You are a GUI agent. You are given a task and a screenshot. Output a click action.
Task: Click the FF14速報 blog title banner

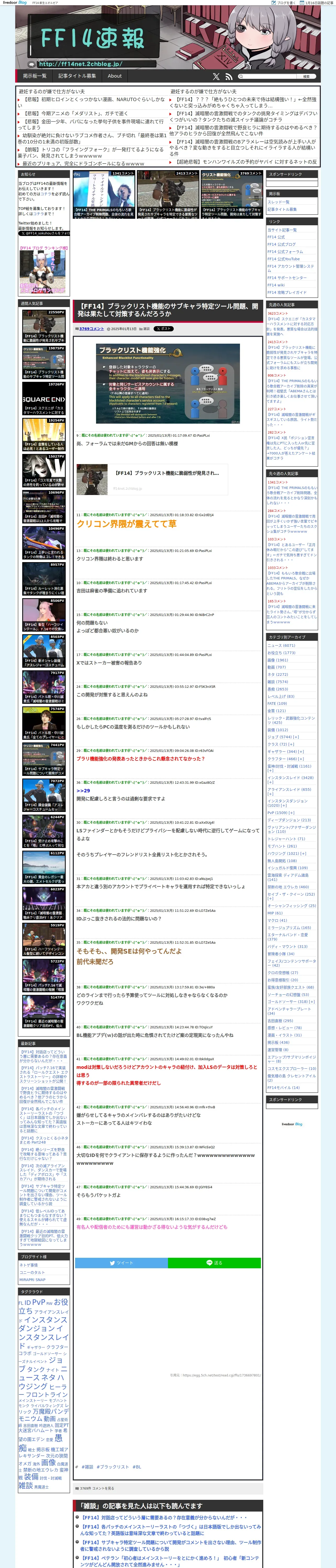93,39
